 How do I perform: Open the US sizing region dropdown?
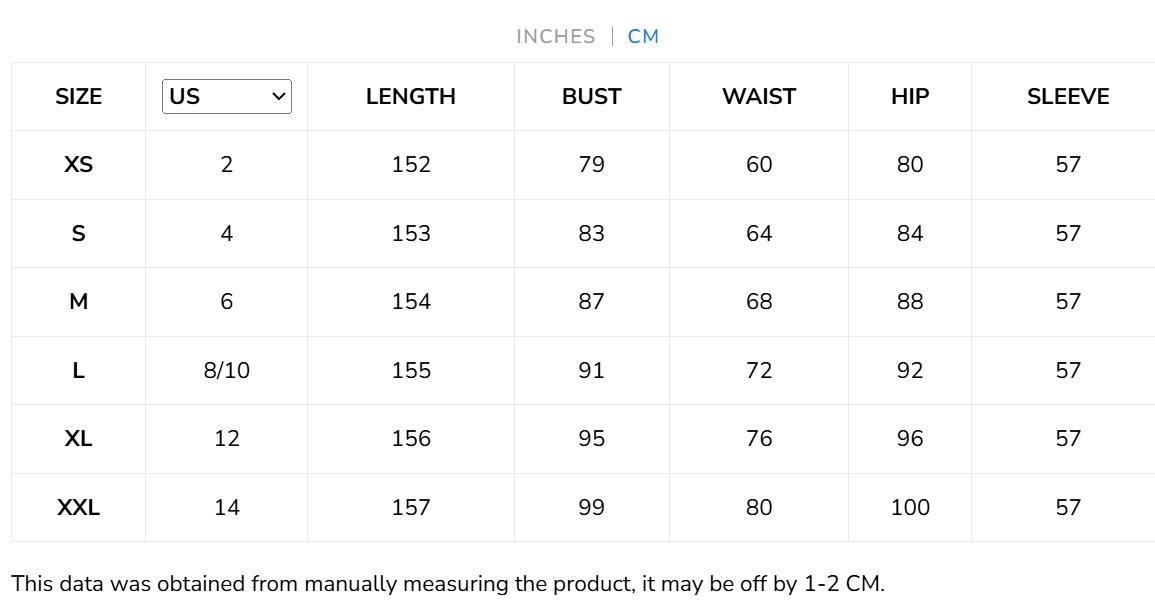pos(226,96)
